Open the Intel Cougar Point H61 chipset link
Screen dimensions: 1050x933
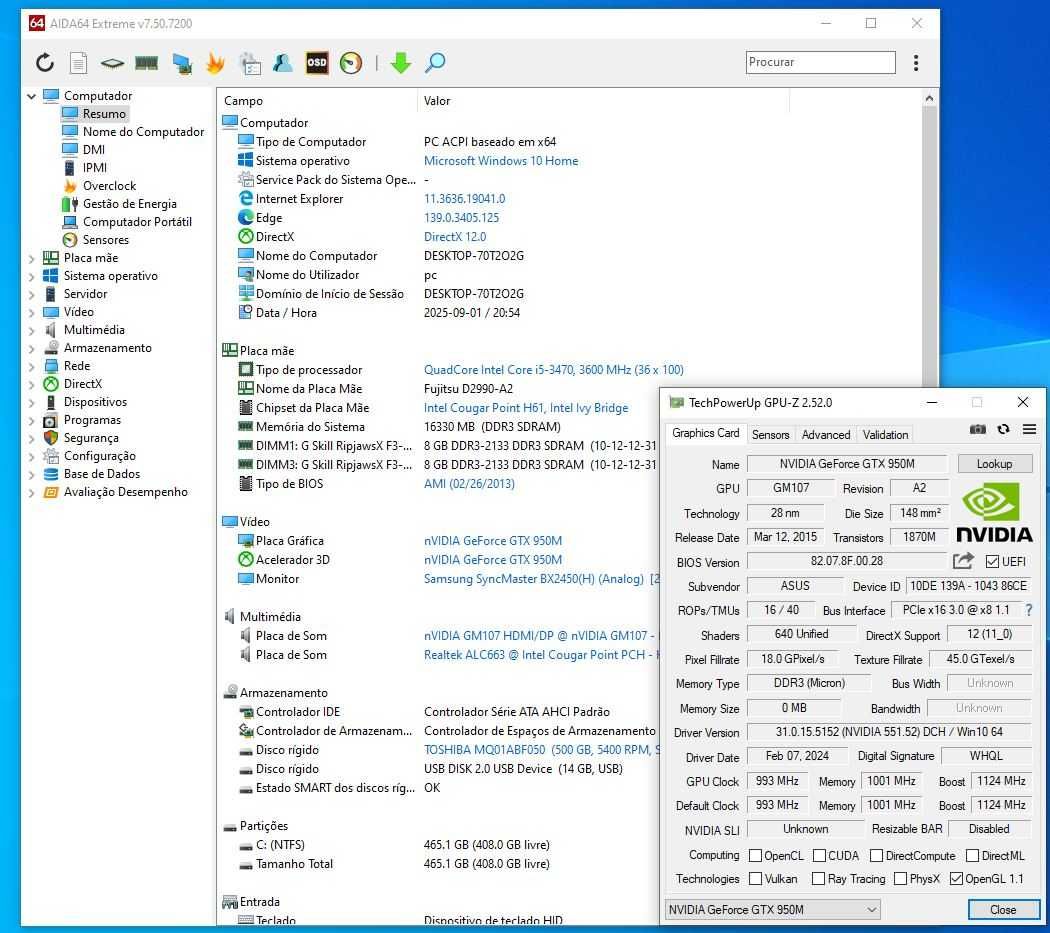pos(526,408)
